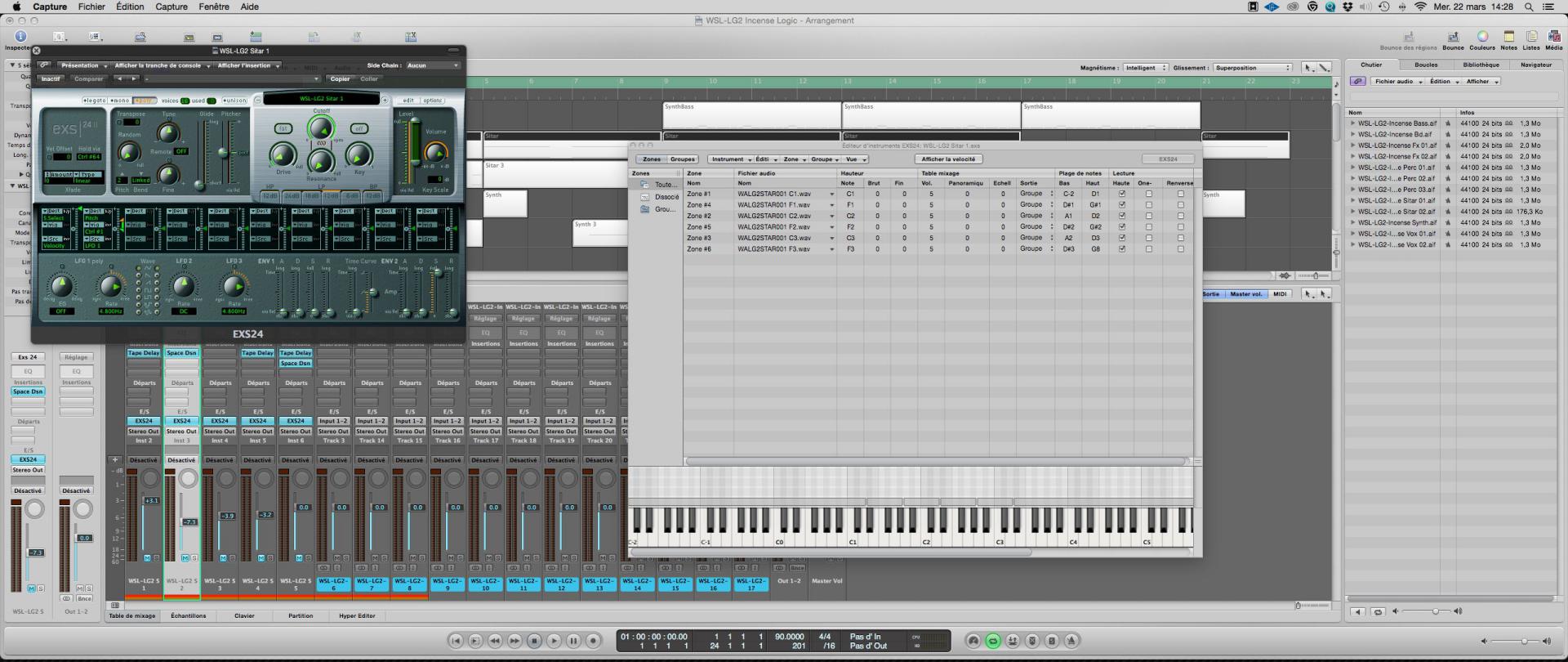Open the Glissement Superposition dropdown

[1253, 68]
